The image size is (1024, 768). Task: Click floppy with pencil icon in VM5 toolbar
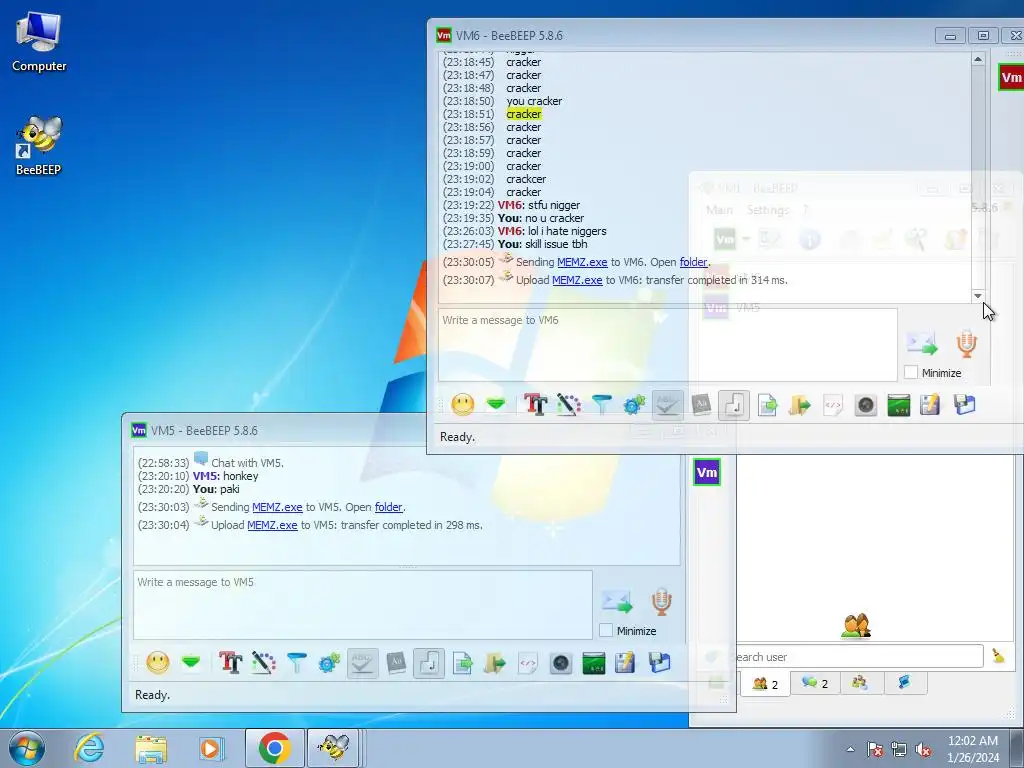[625, 663]
